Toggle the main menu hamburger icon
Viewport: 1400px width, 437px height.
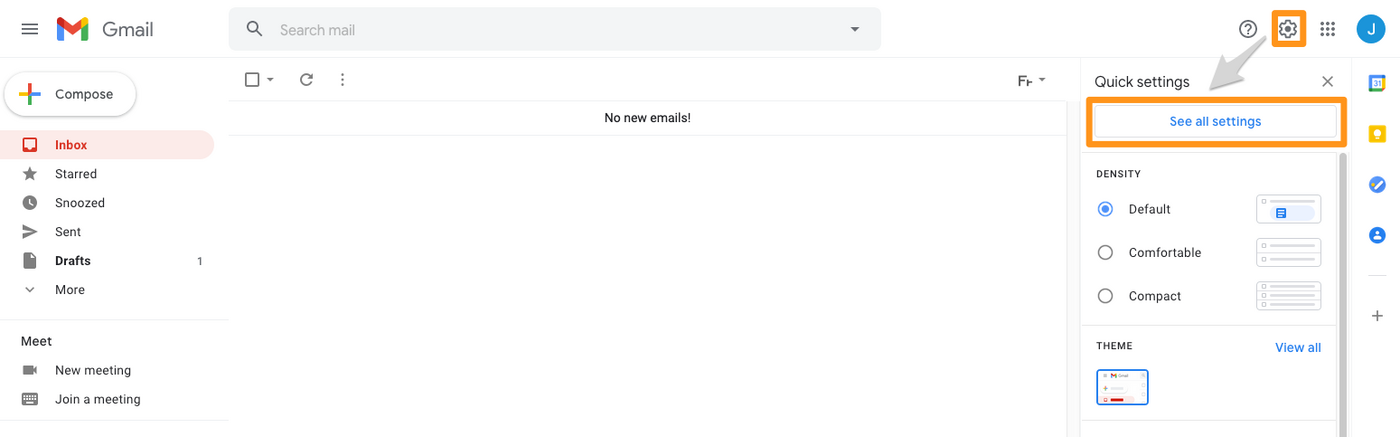point(30,29)
